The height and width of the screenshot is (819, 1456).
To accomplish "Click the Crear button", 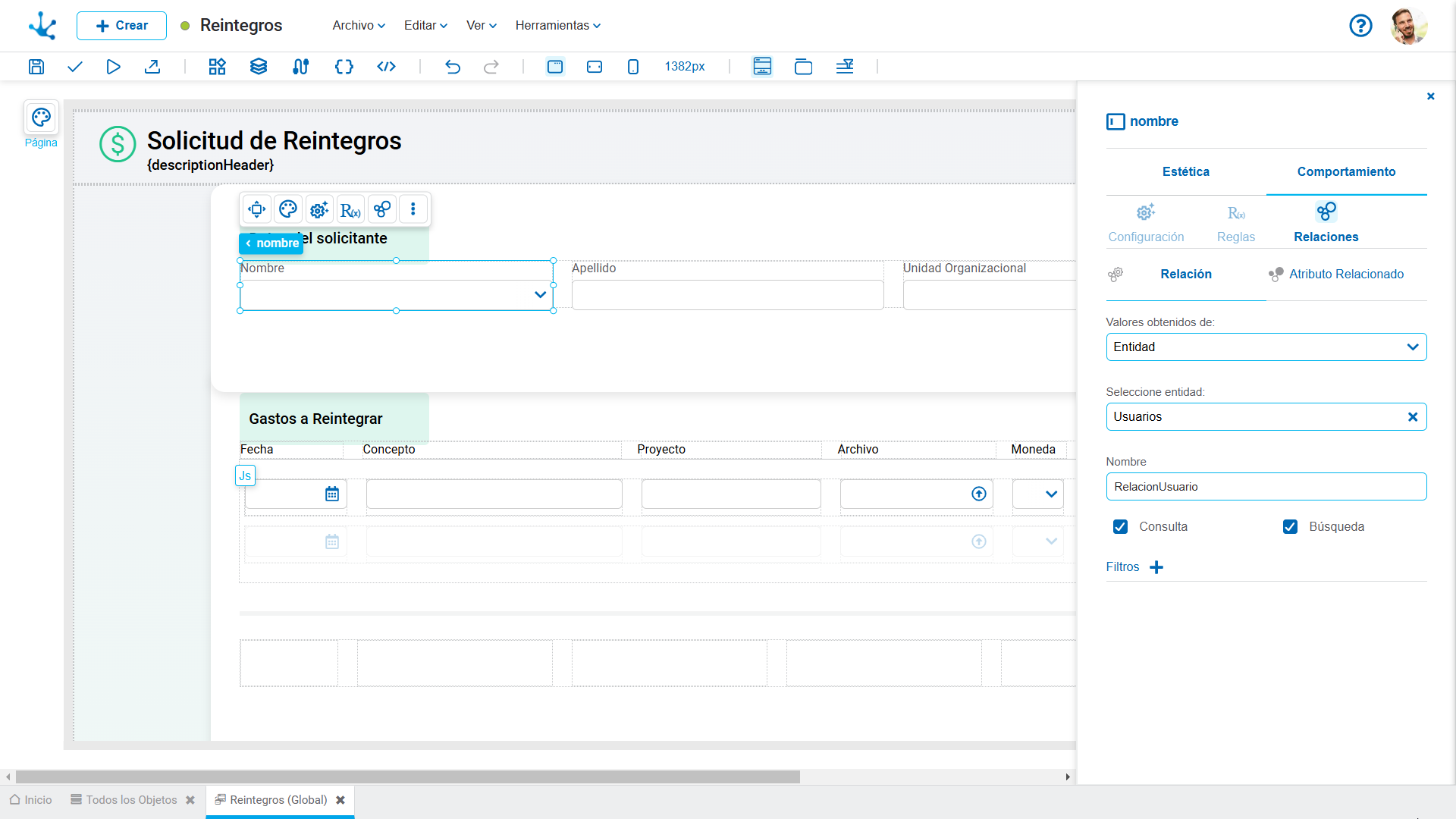I will pyautogui.click(x=121, y=26).
